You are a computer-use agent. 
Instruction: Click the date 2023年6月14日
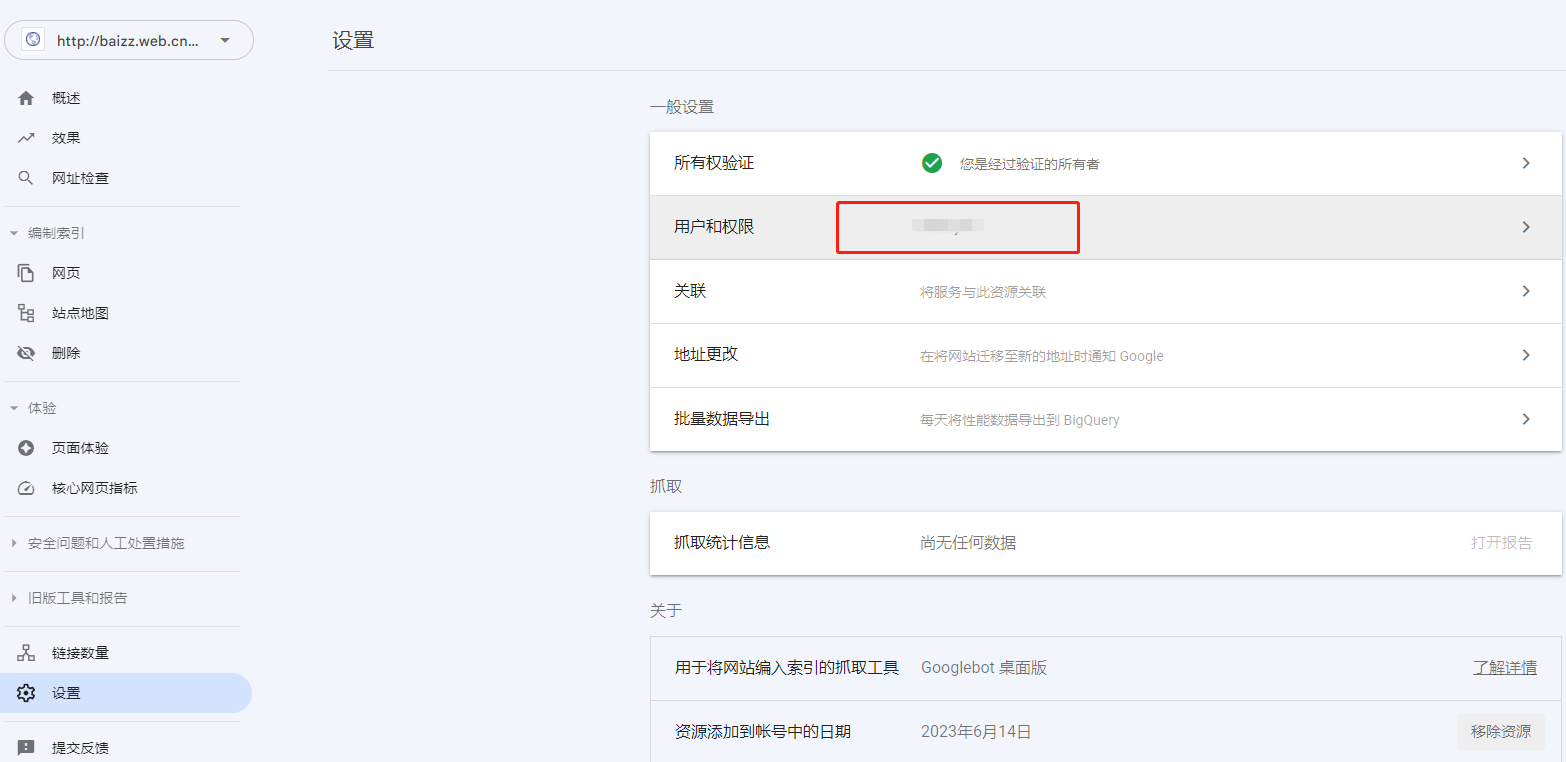[x=975, y=731]
